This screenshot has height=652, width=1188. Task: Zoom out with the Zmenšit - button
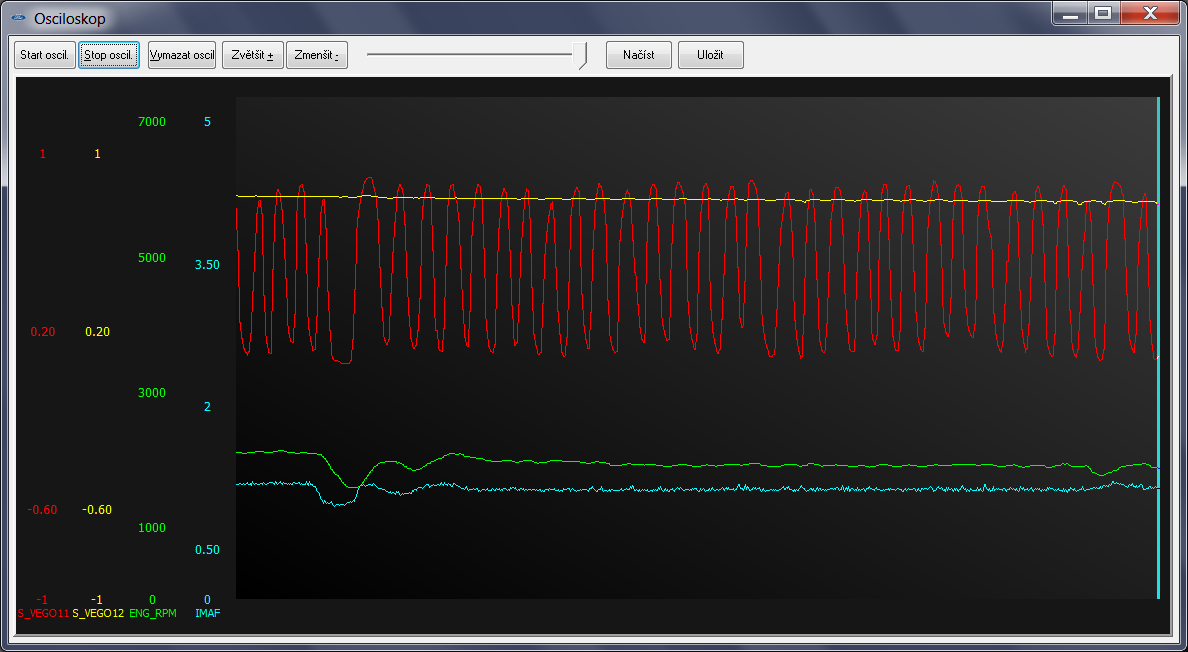(x=317, y=55)
